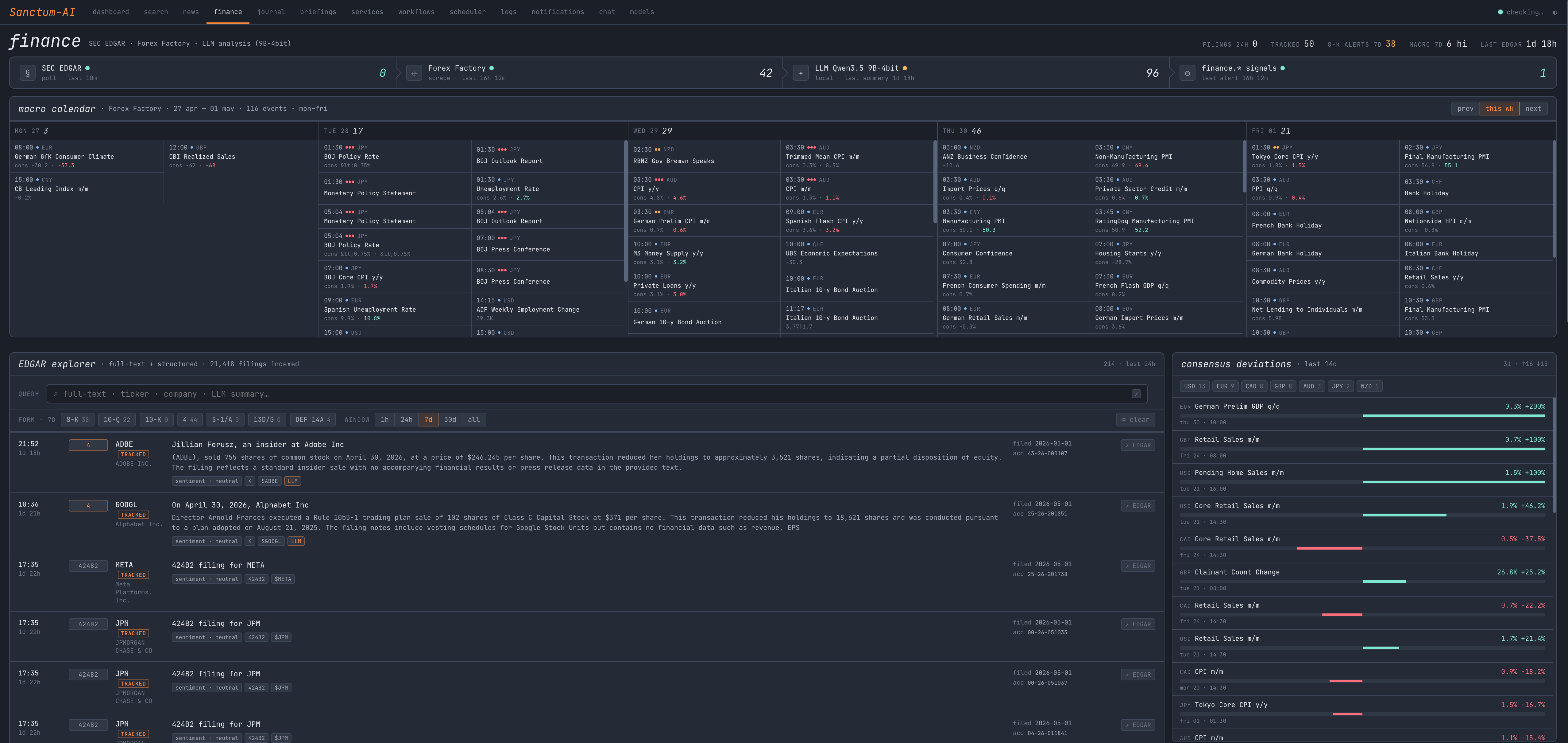Click the form 4 badge for ADBE

[88, 445]
